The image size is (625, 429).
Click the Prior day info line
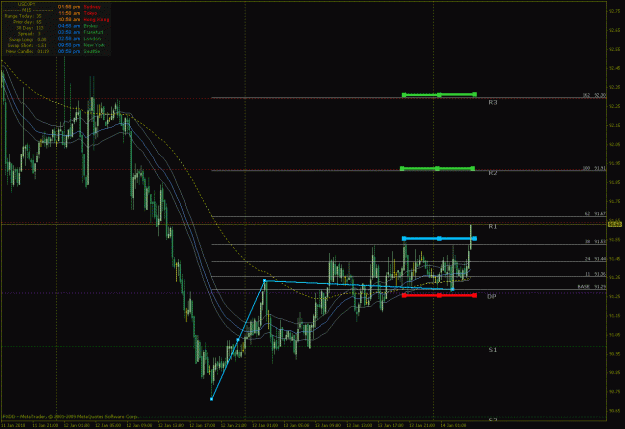click(27, 22)
